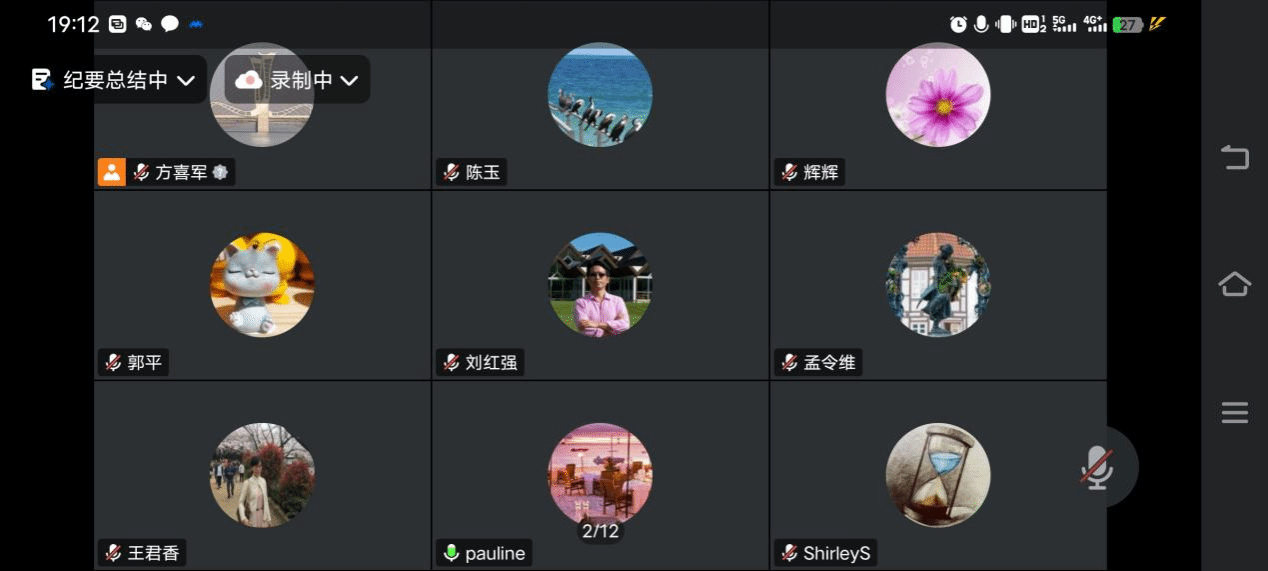Tap the 孟令维 name label

[x=830, y=363]
